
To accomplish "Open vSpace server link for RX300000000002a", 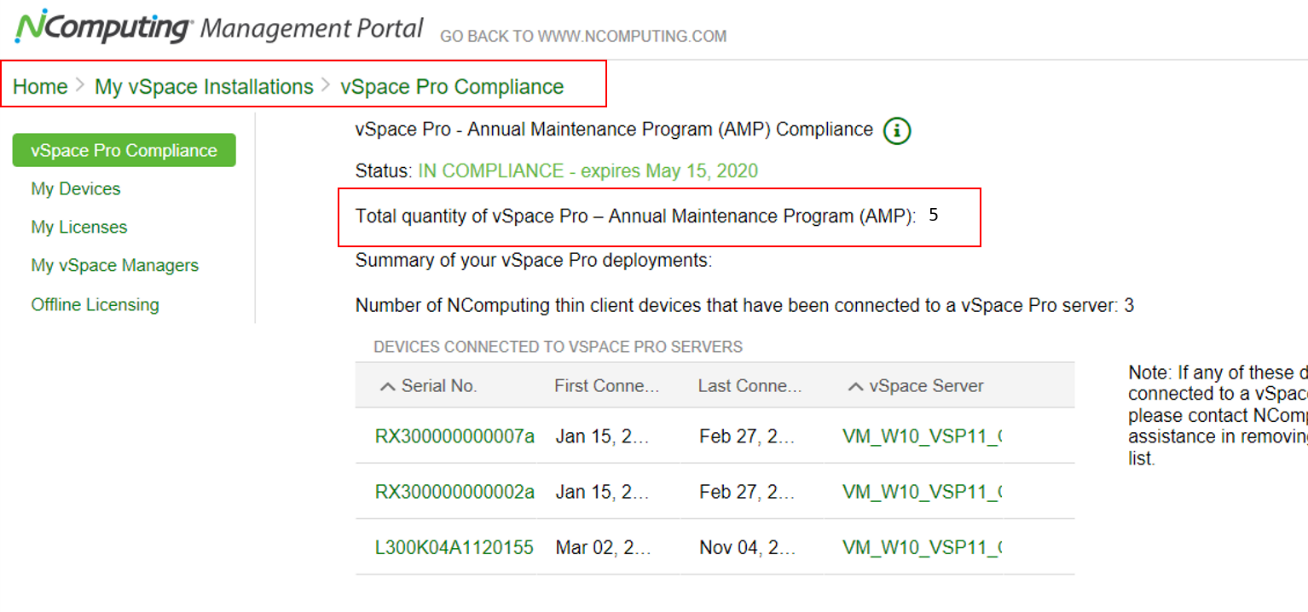I will [x=922, y=492].
